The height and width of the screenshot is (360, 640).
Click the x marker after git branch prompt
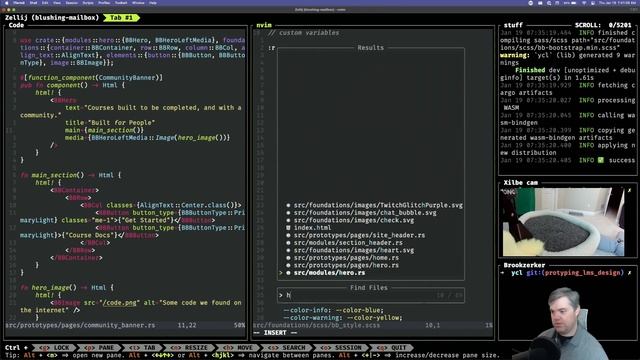pyautogui.click(x=629, y=273)
